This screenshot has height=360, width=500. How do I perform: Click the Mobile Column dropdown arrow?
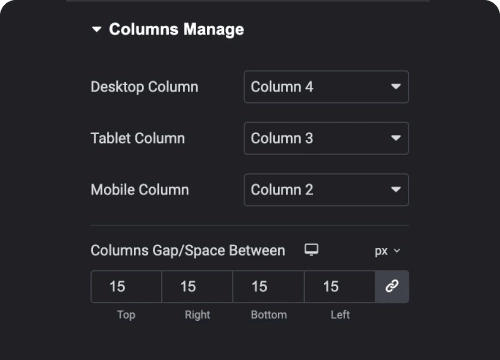tap(396, 190)
